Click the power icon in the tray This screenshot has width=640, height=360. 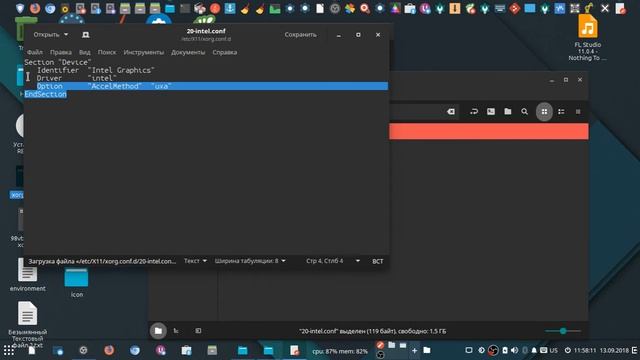click(x=568, y=350)
